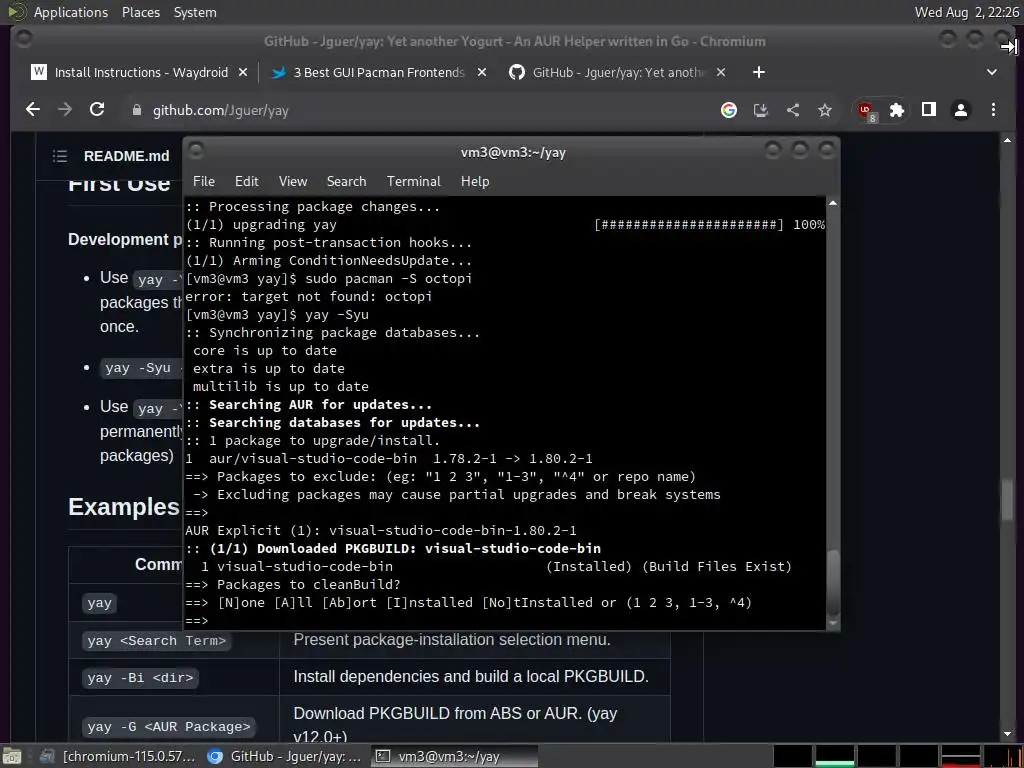1024x768 pixels.
Task: Click terminal scrollbar down arrow
Action: pos(833,623)
